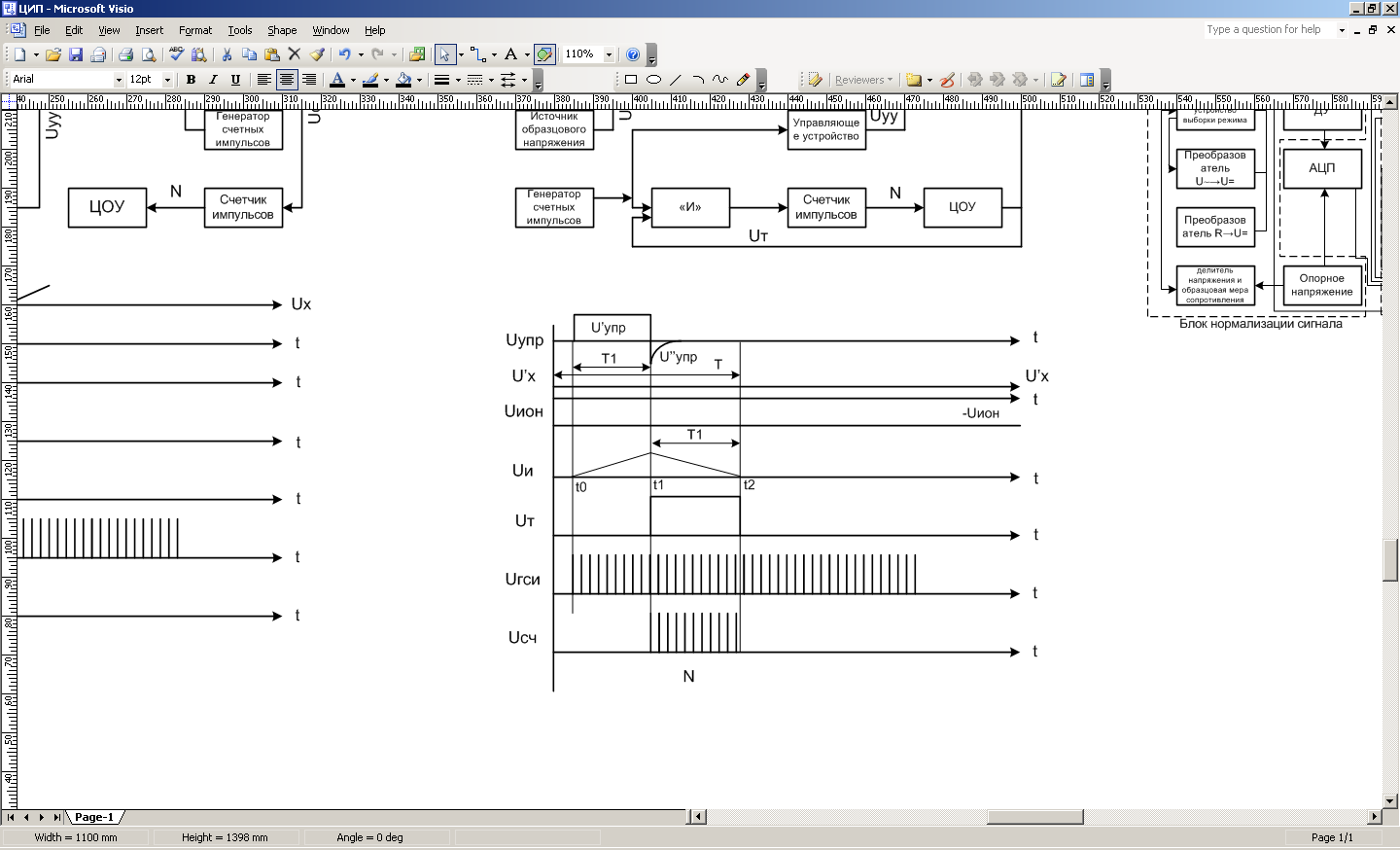Select the Format Painter brush
This screenshot has height=850, width=1400.
(x=317, y=54)
